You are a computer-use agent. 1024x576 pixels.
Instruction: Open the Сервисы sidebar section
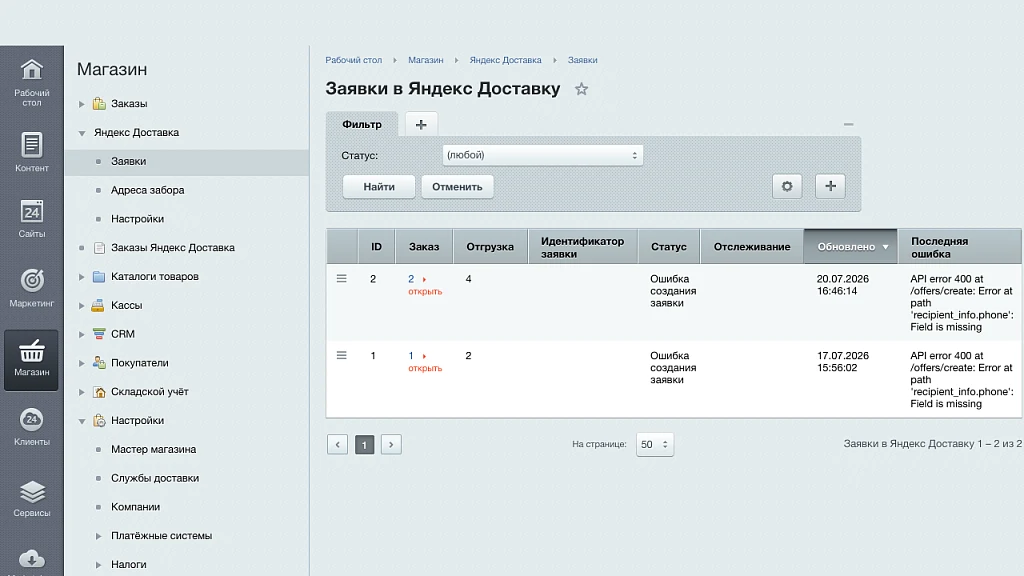[31, 498]
